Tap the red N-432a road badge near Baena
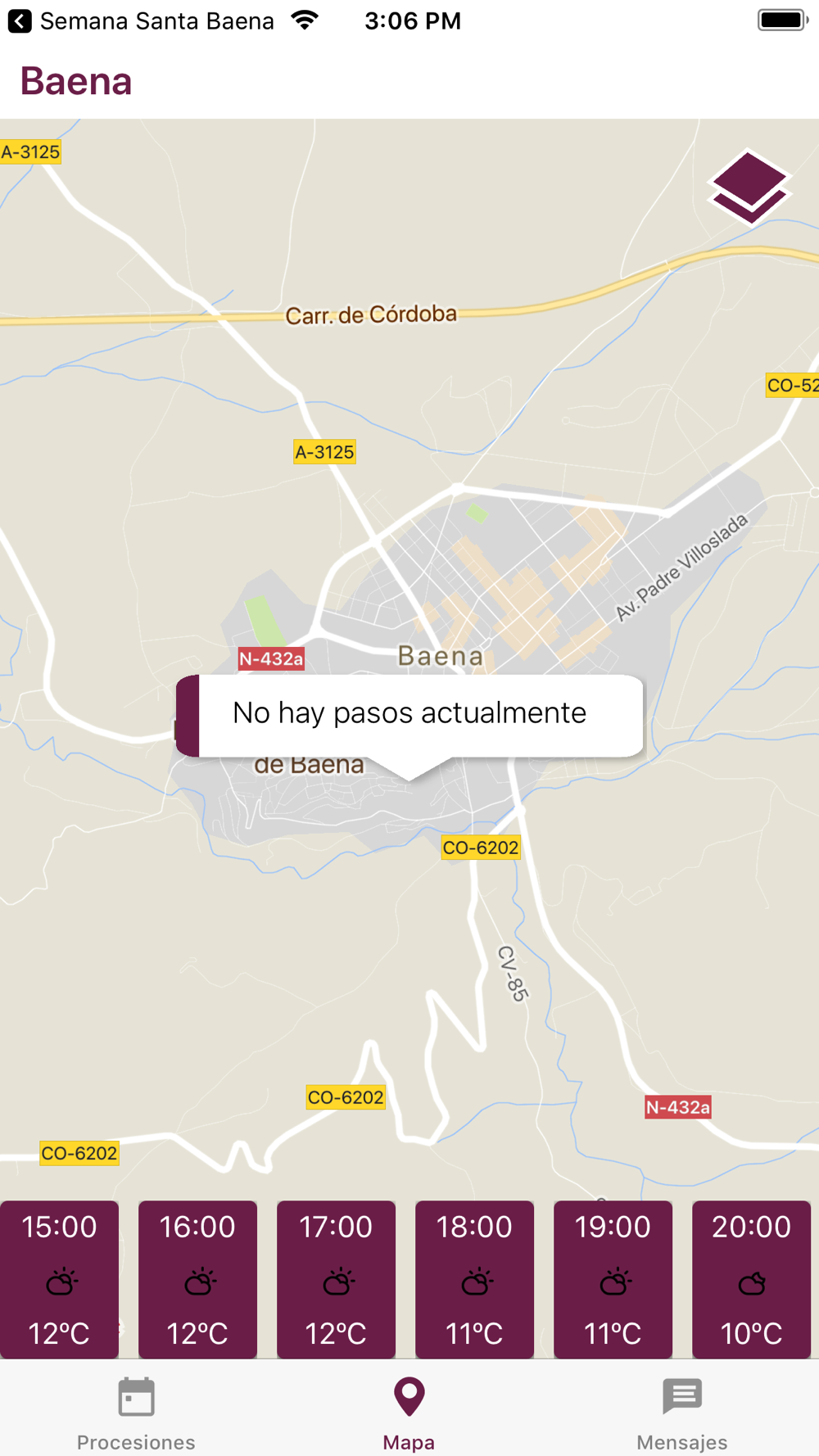Image resolution: width=819 pixels, height=1456 pixels. point(271,658)
